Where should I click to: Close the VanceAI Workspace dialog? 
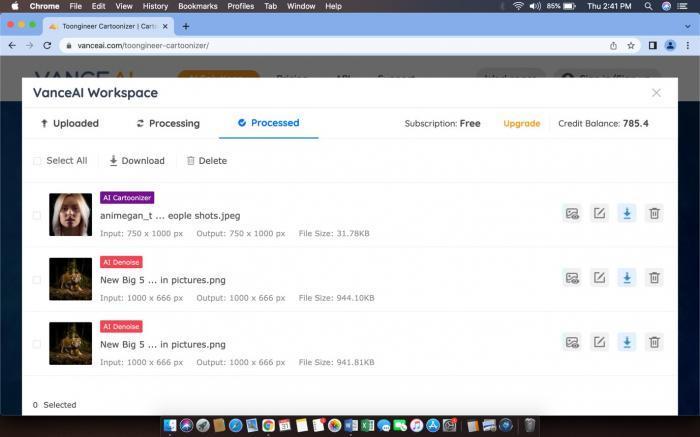click(656, 93)
